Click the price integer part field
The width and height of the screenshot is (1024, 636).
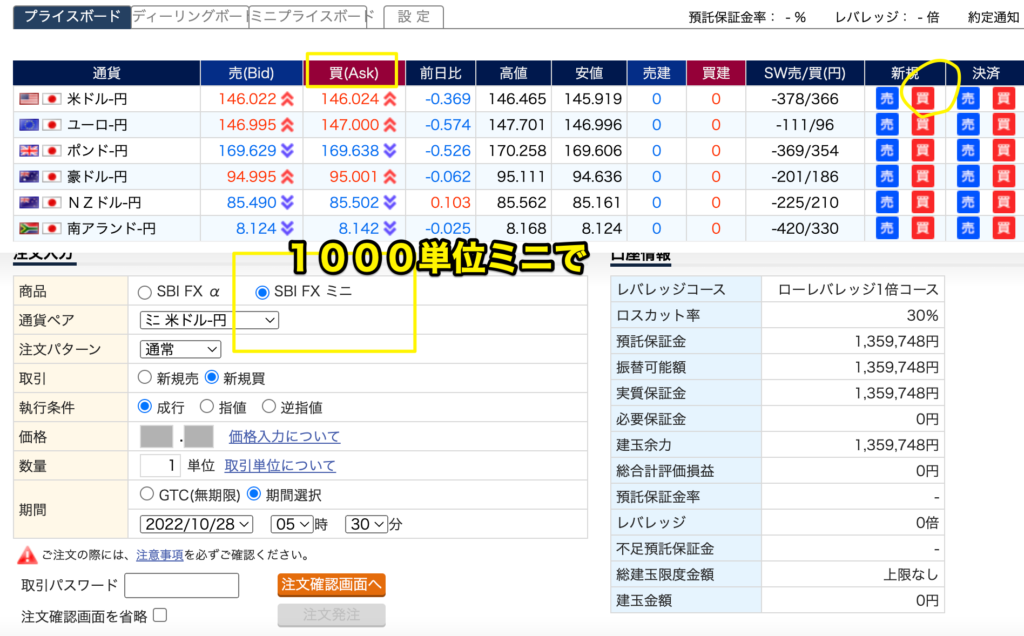(x=156, y=436)
